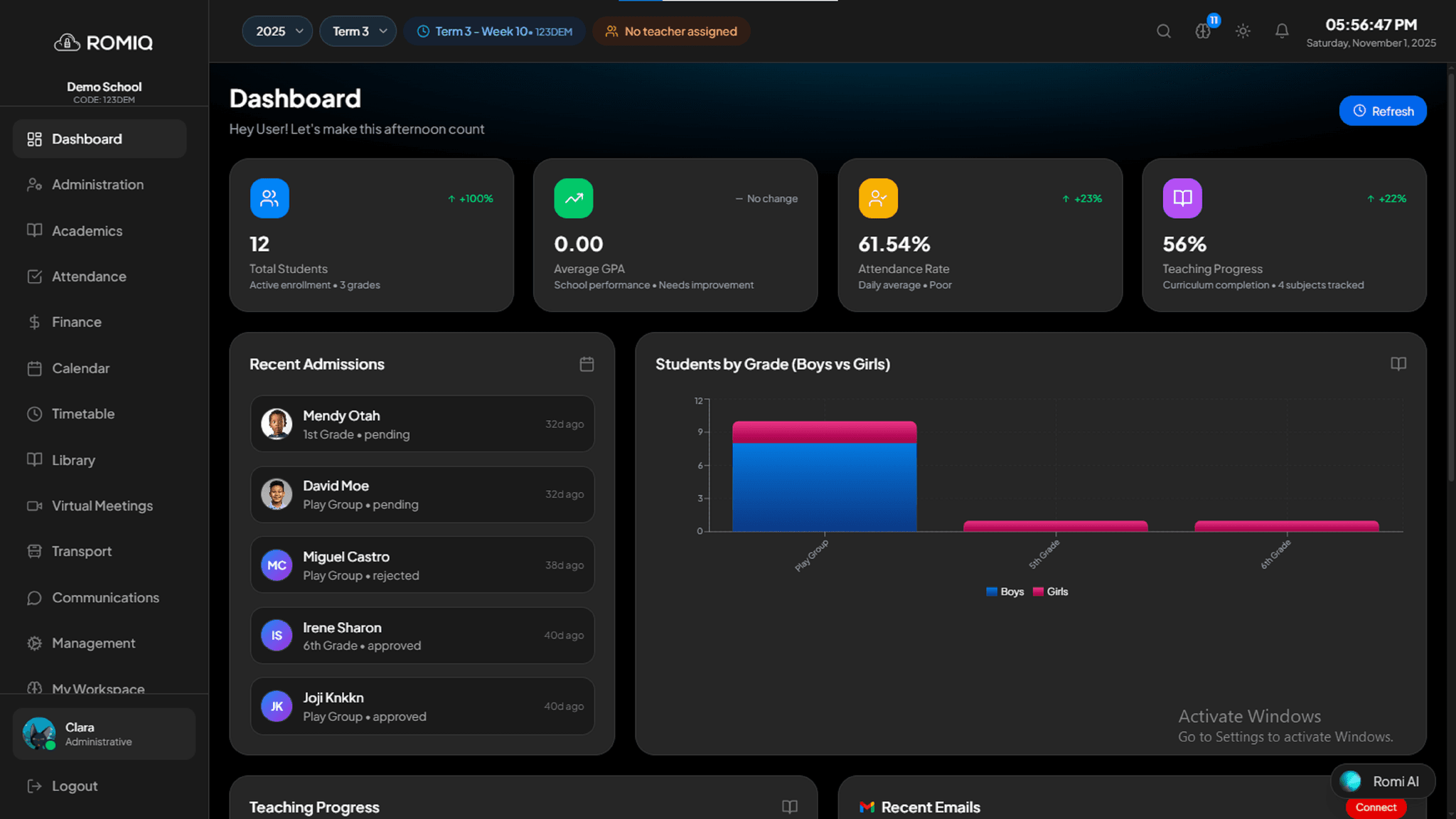The width and height of the screenshot is (1456, 819).
Task: Expand the Term 3 dropdown
Action: 358,31
